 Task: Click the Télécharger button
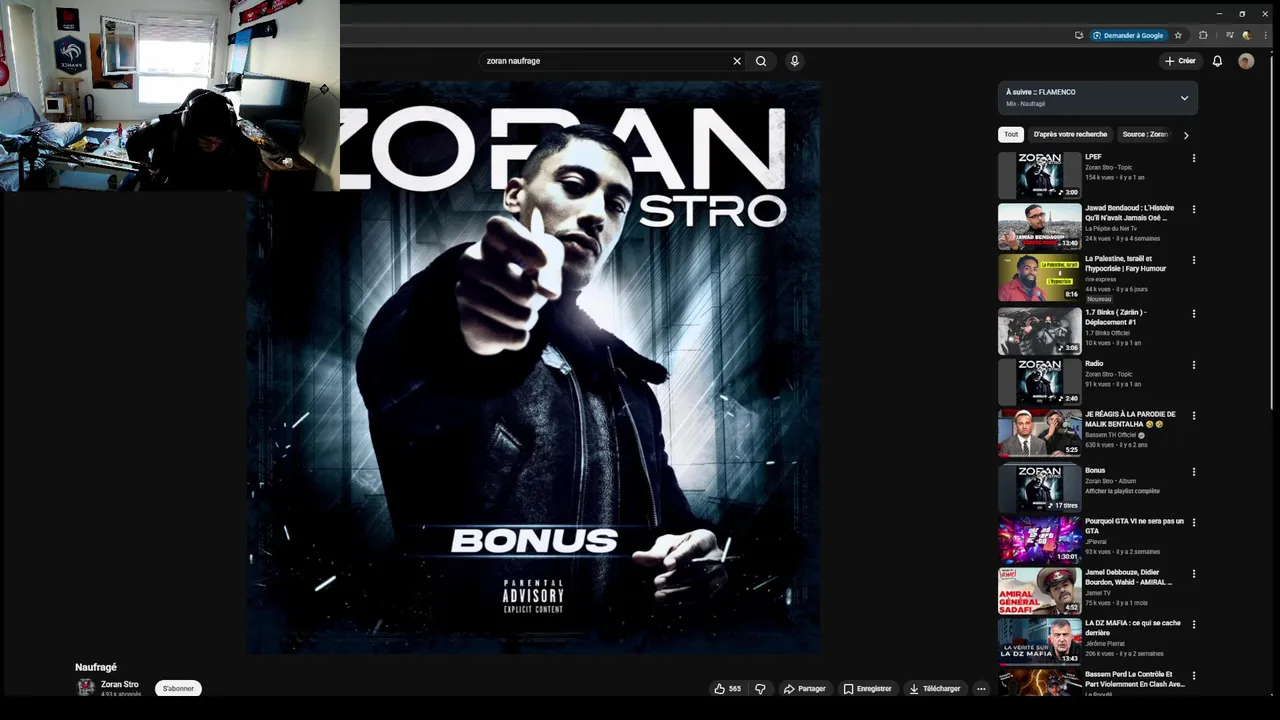934,689
